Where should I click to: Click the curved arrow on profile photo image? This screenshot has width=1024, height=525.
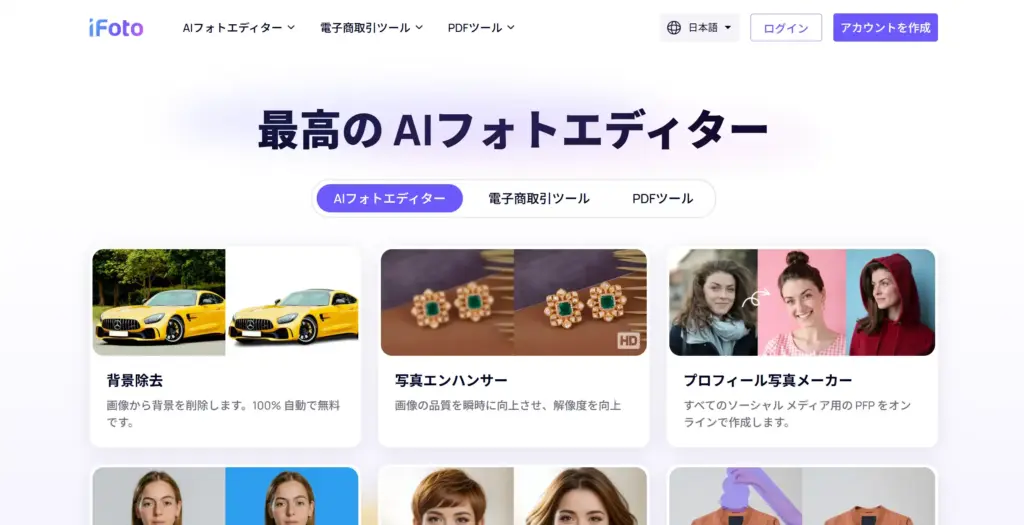(756, 298)
